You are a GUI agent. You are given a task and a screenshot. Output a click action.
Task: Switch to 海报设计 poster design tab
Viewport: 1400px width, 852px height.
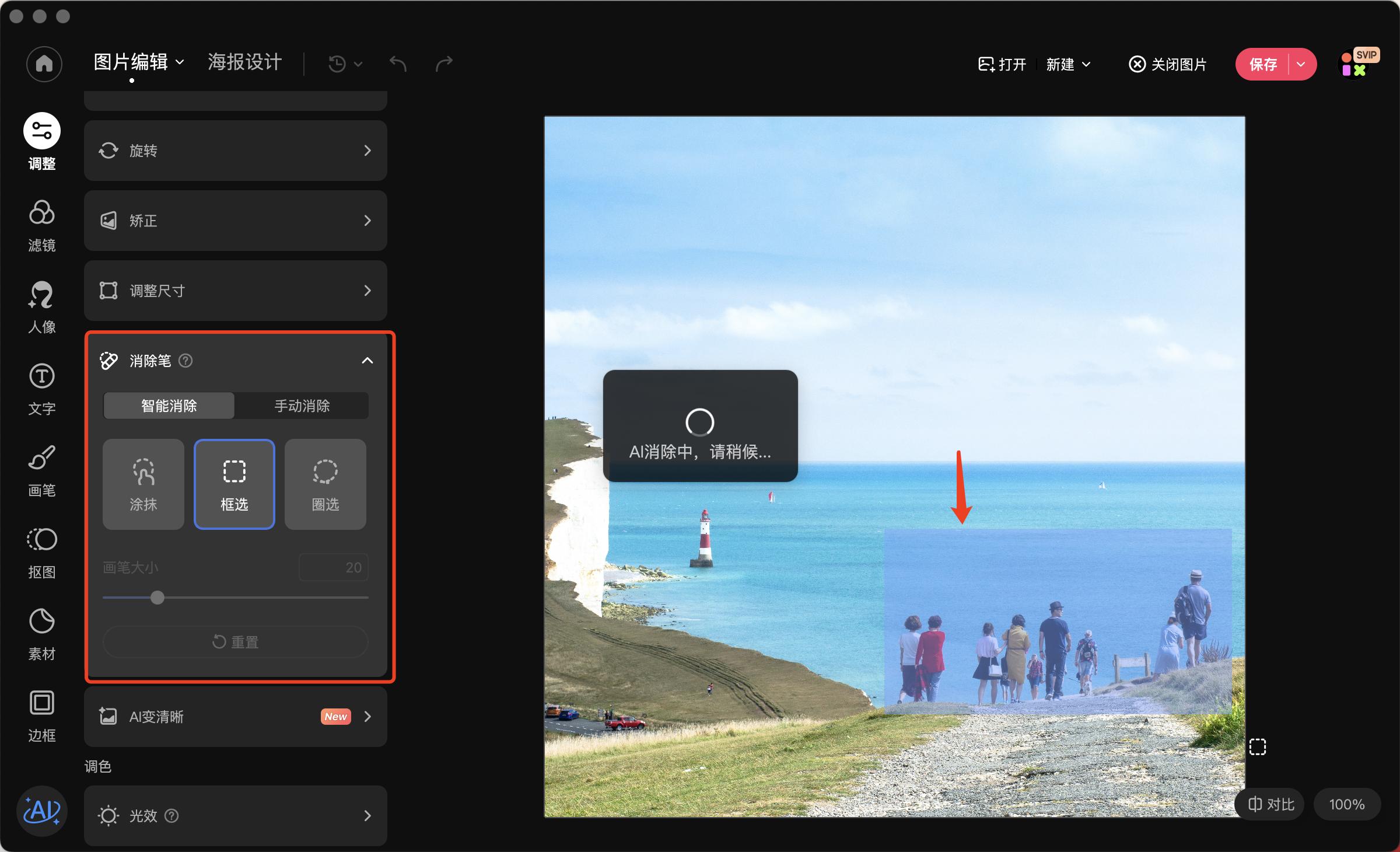pyautogui.click(x=245, y=62)
